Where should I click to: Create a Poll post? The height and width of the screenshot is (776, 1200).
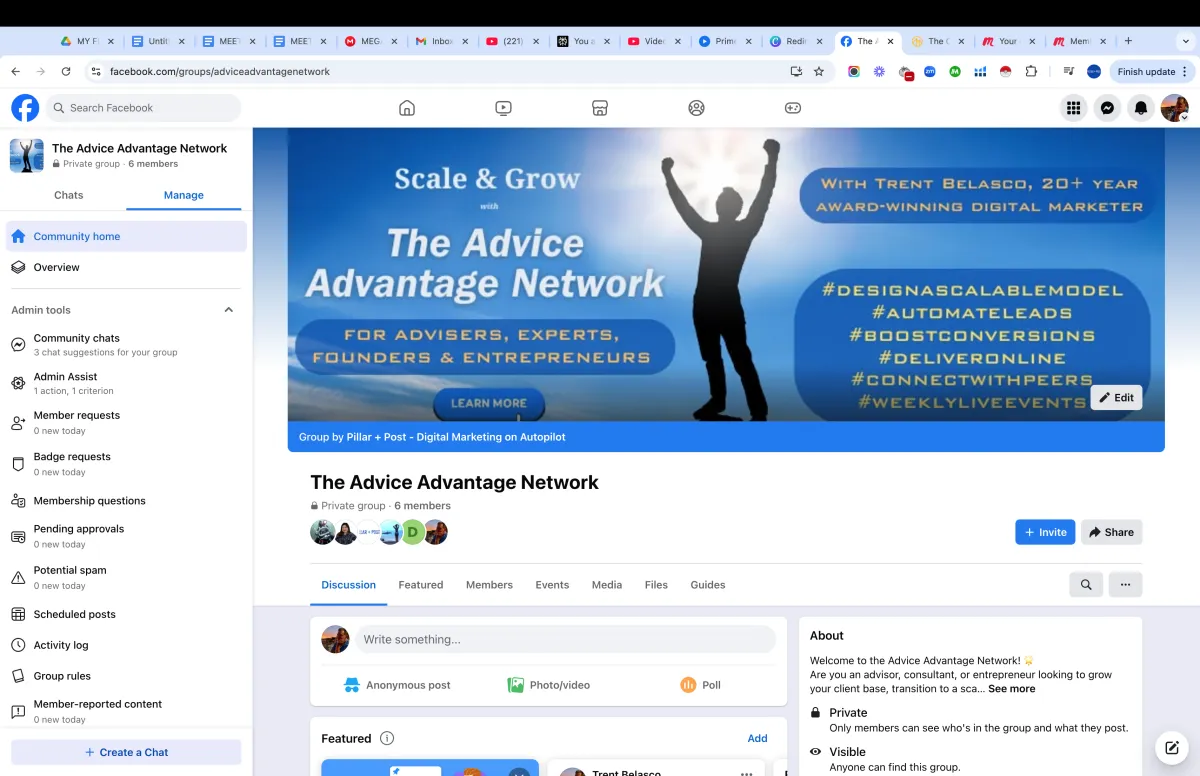pos(700,685)
